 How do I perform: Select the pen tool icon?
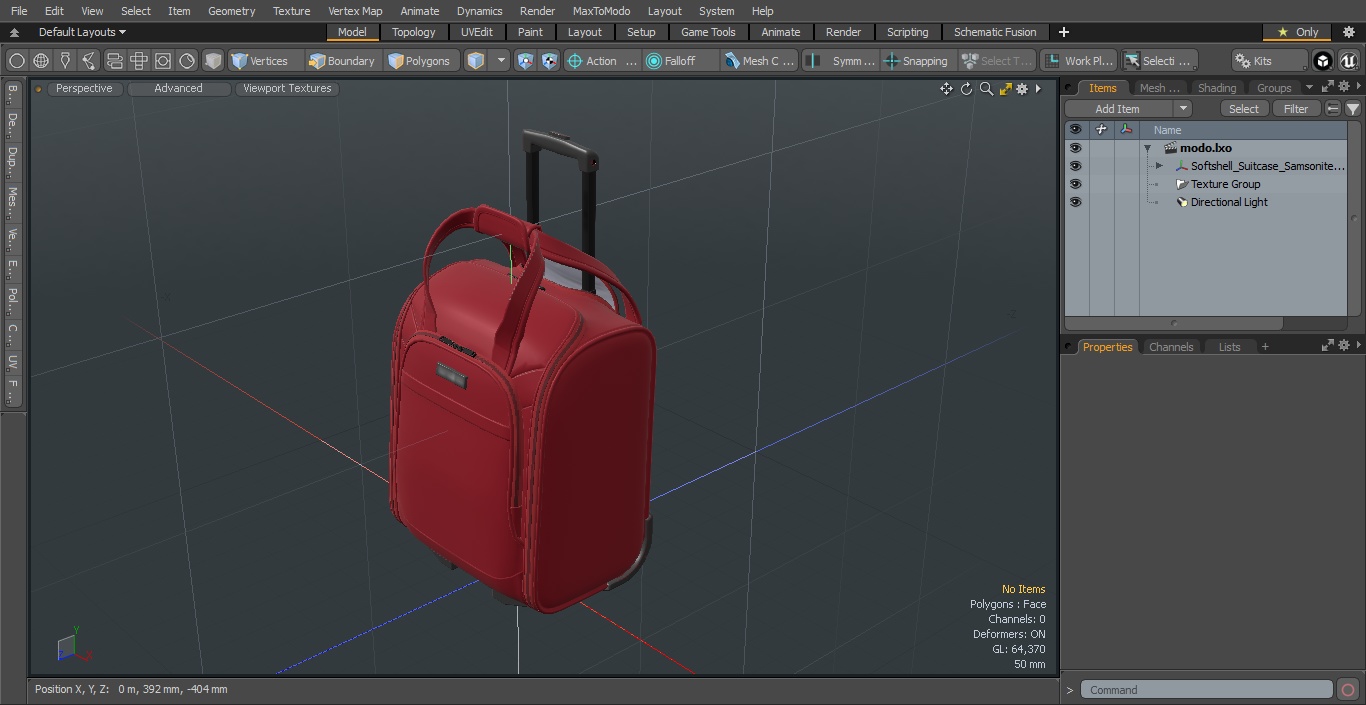pos(65,61)
